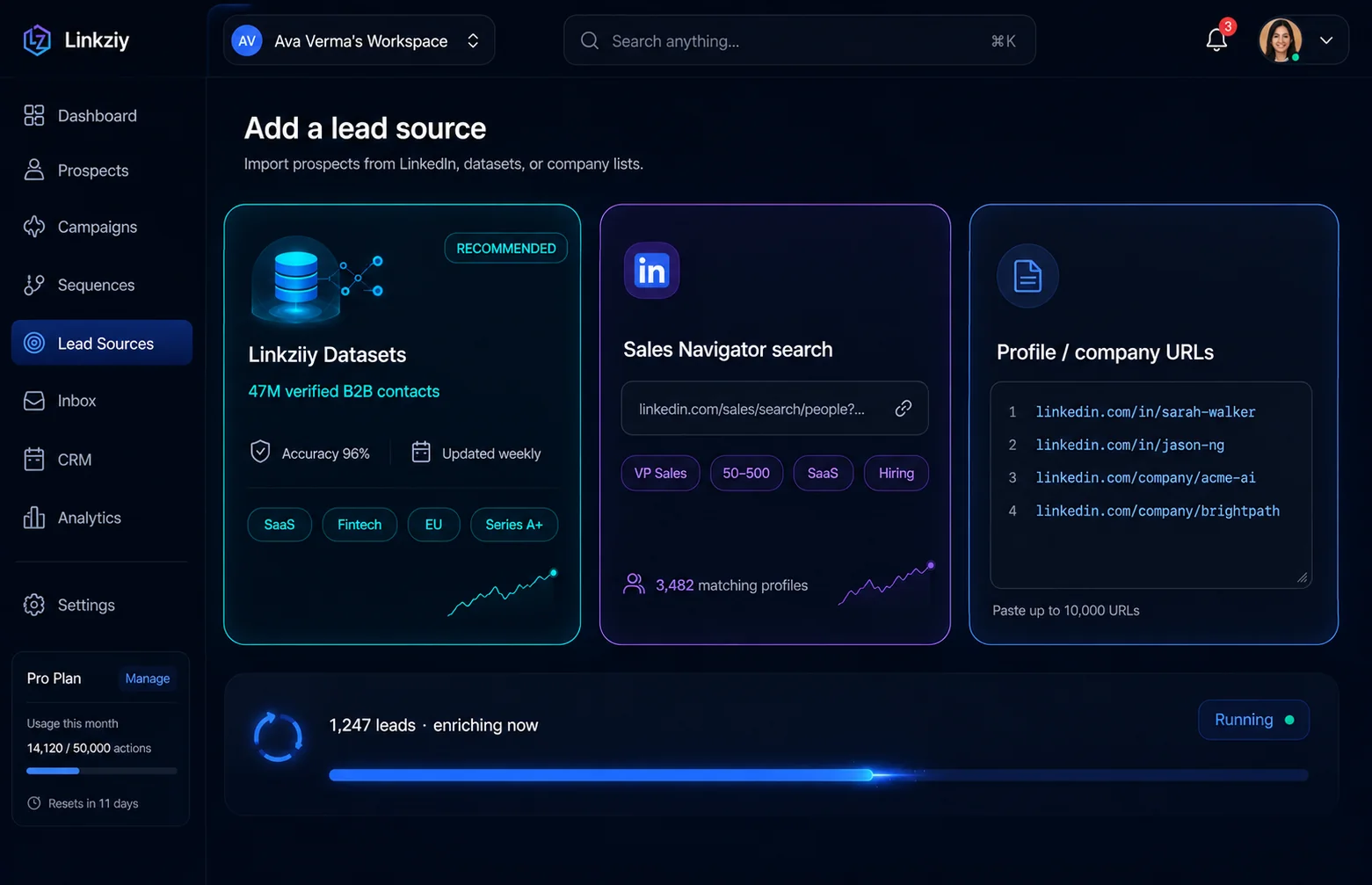Viewport: 1372px width, 885px height.
Task: Click the matching profiles people icon
Action: coord(634,584)
